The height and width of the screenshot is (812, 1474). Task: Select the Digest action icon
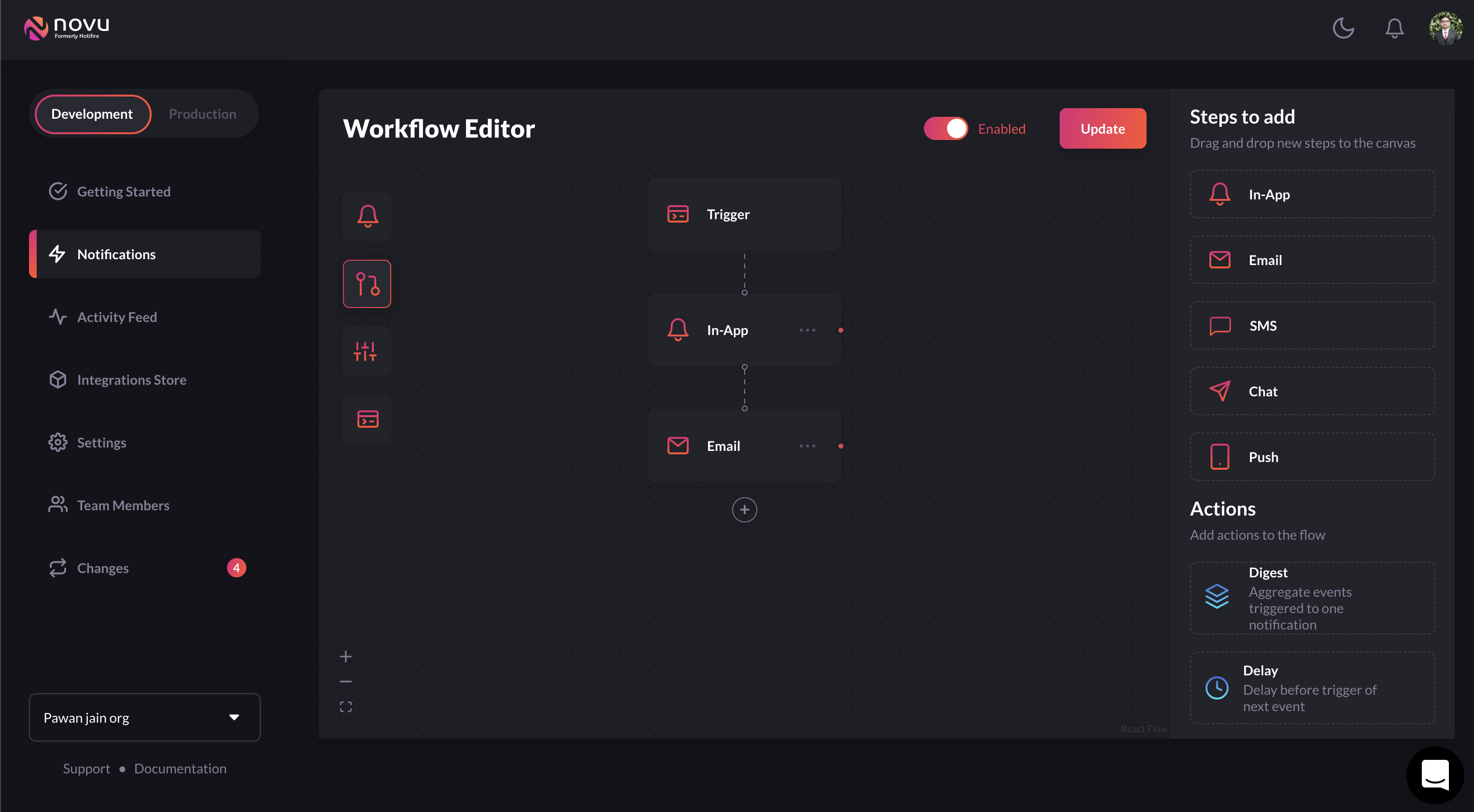(x=1217, y=598)
